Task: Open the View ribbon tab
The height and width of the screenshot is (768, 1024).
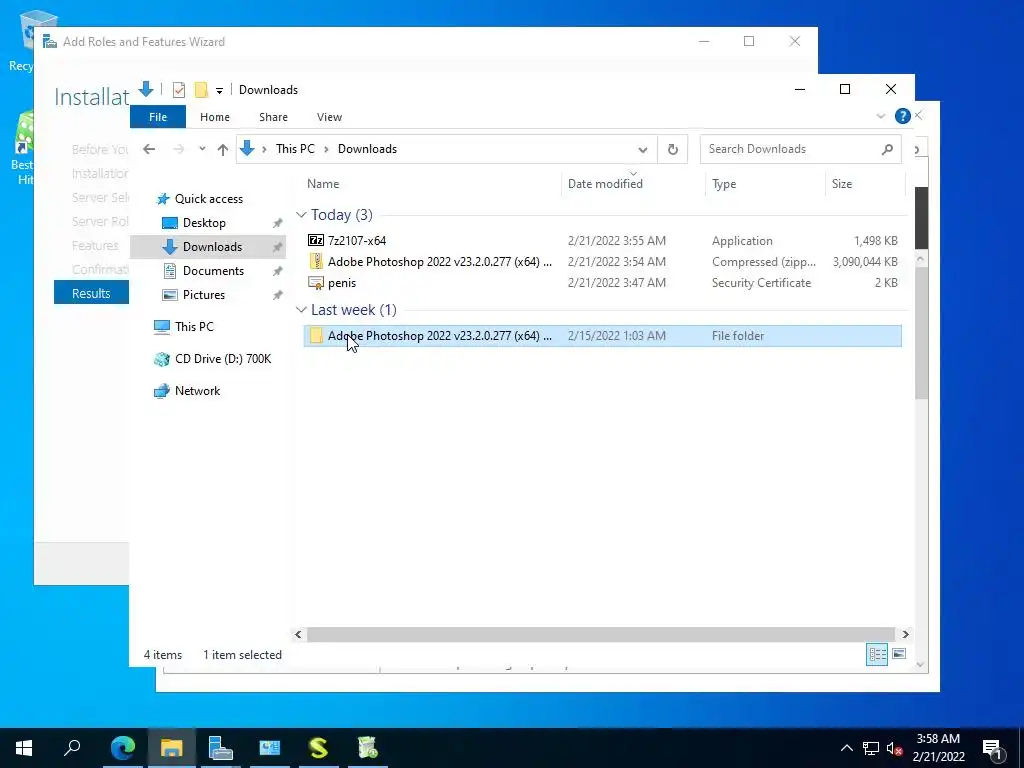Action: point(329,117)
